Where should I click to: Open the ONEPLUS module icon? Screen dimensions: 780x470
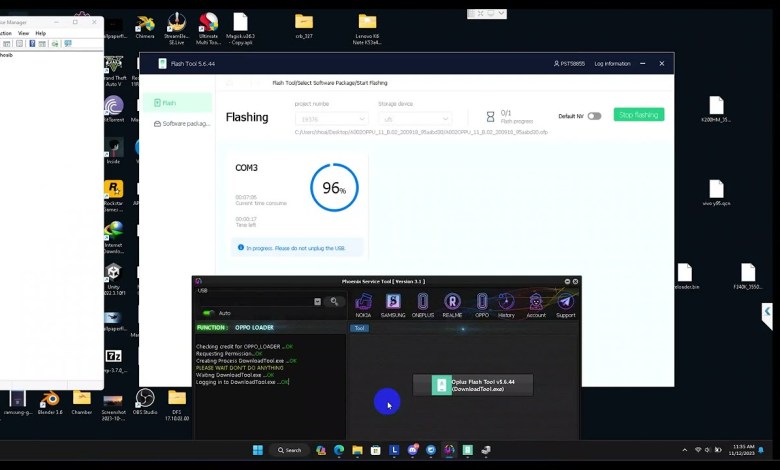pos(423,302)
